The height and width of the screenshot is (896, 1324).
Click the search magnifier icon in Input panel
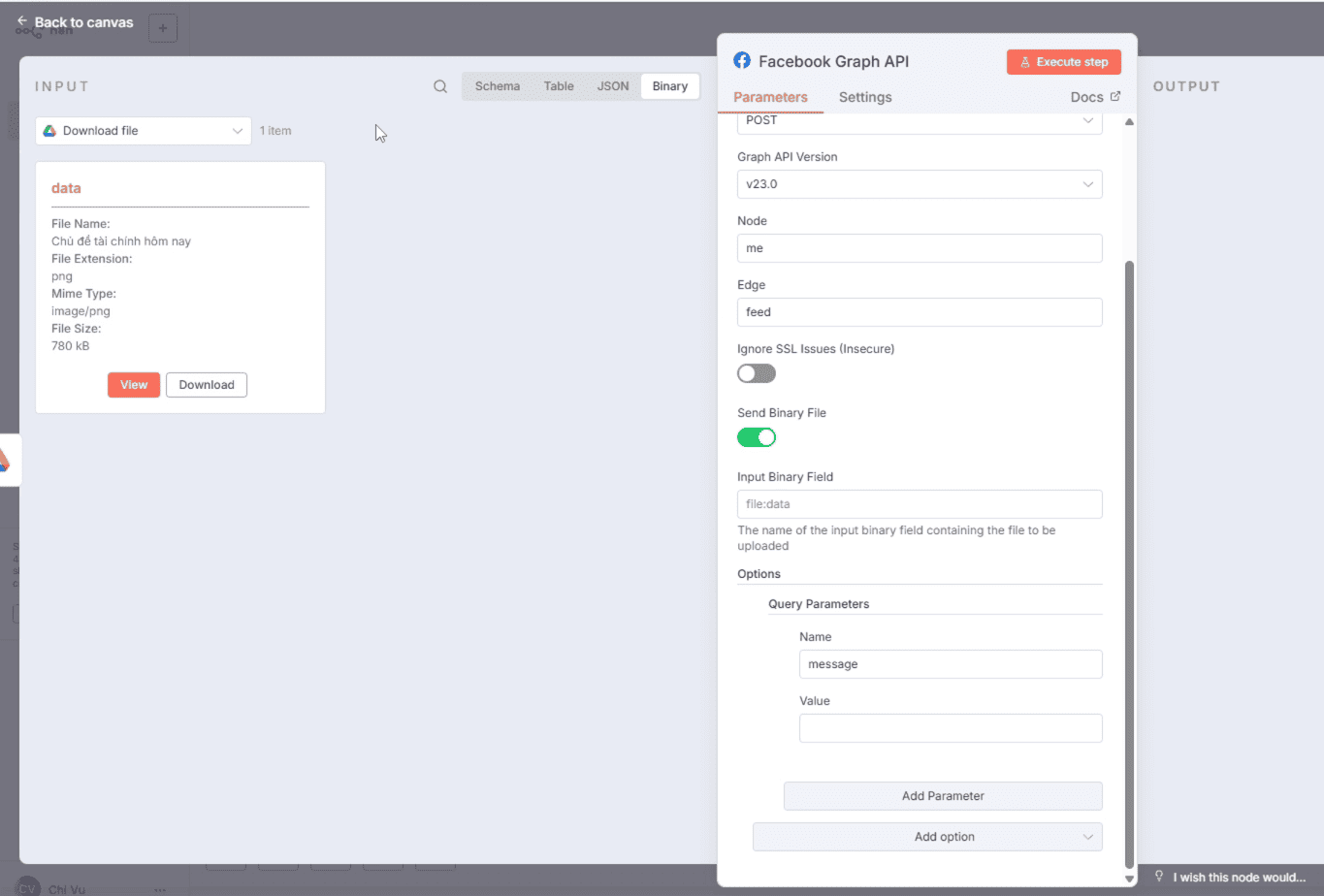point(440,86)
